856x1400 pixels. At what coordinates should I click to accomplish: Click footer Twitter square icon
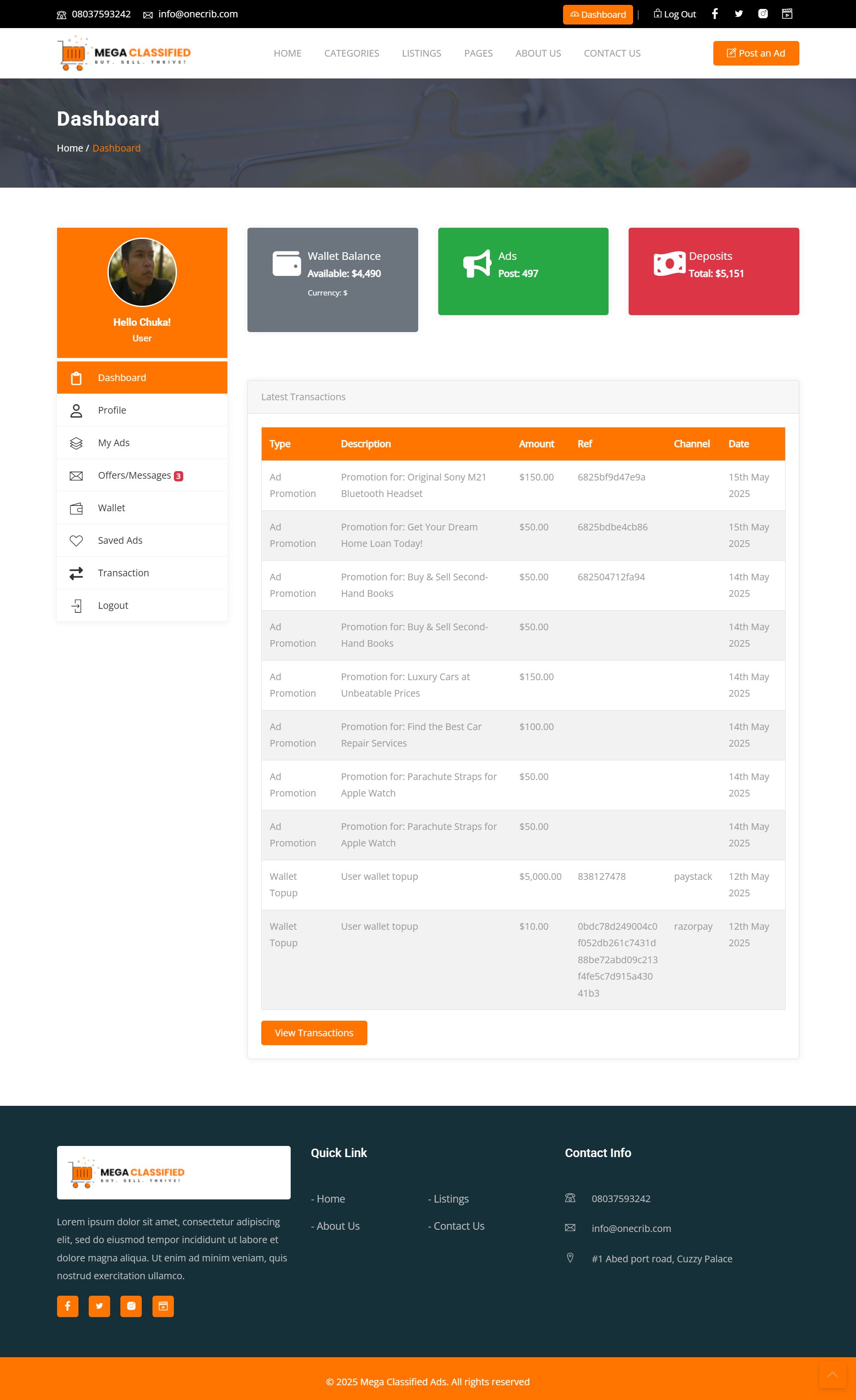pos(99,1306)
